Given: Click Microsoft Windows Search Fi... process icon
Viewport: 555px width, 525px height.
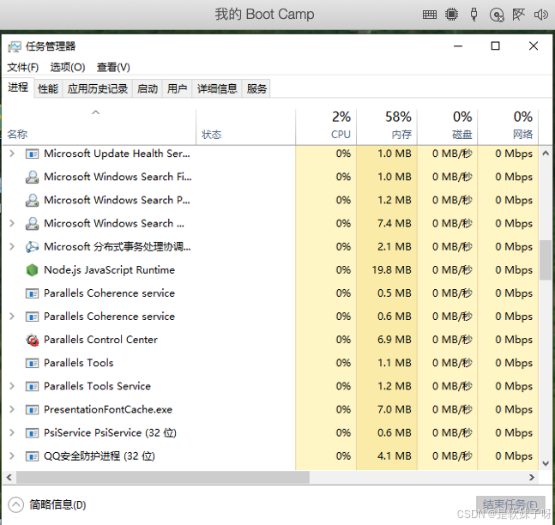Looking at the screenshot, I should tap(32, 177).
